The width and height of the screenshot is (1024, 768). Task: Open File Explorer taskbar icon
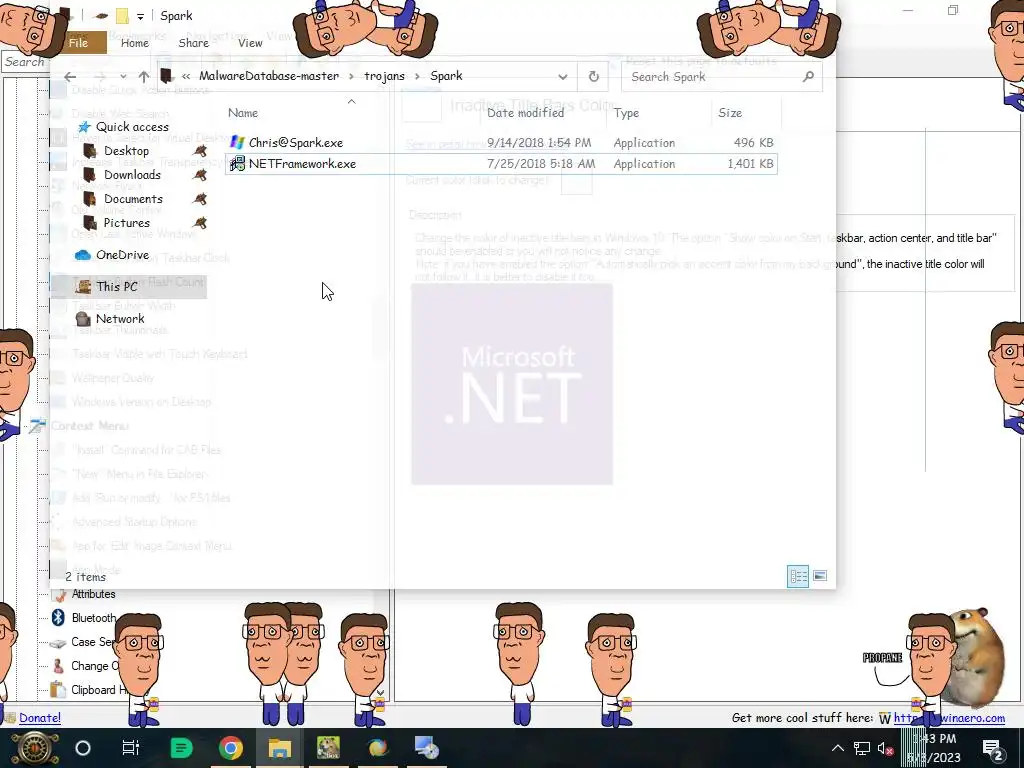click(x=280, y=748)
